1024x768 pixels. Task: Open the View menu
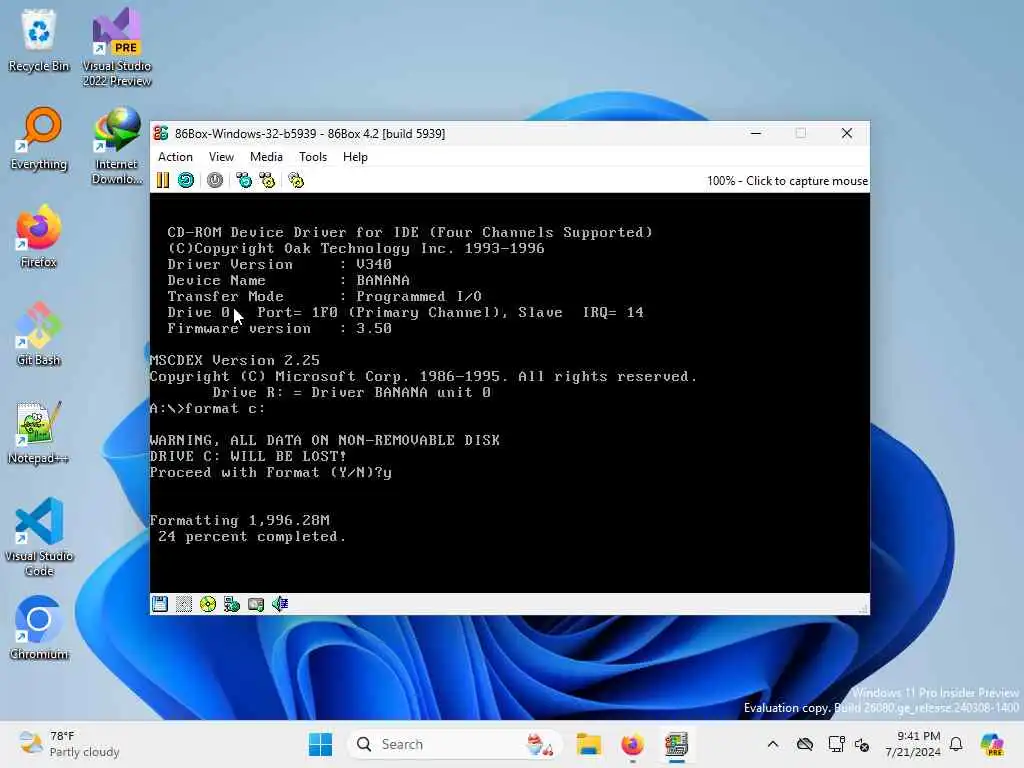pyautogui.click(x=221, y=157)
